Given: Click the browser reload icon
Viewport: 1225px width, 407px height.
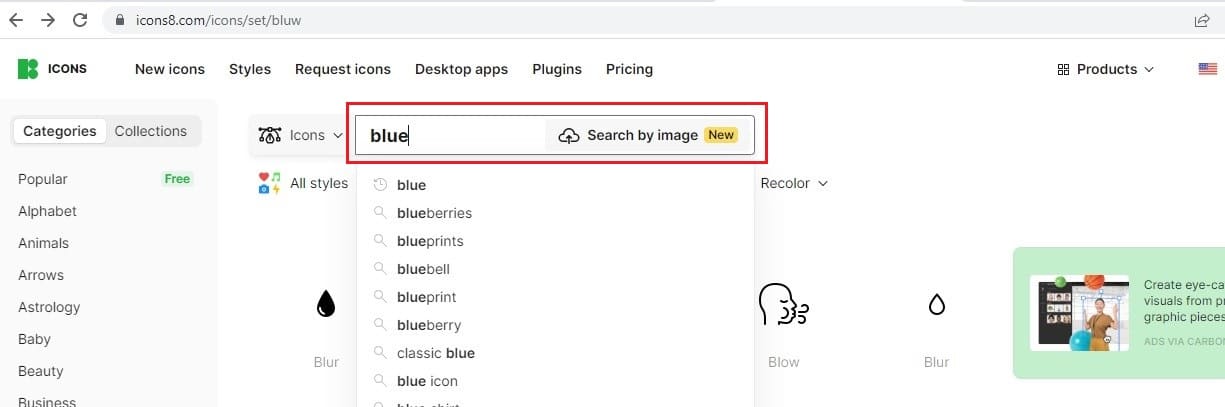Looking at the screenshot, I should point(80,20).
